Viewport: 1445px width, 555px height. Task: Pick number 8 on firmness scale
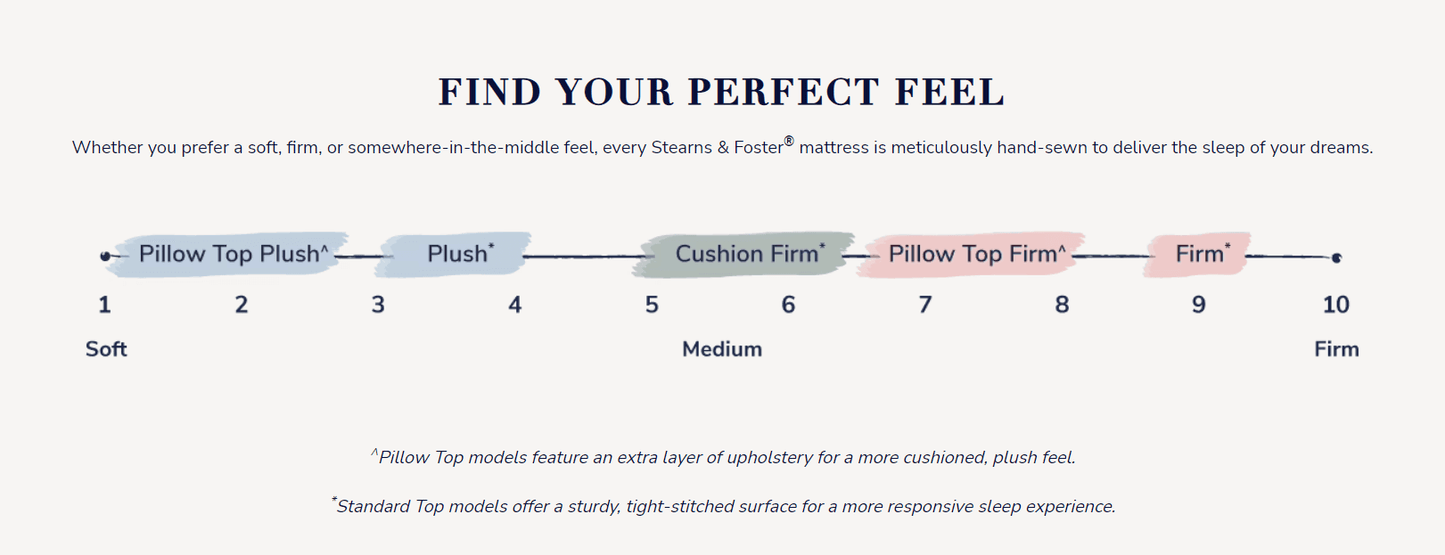pos(1062,305)
